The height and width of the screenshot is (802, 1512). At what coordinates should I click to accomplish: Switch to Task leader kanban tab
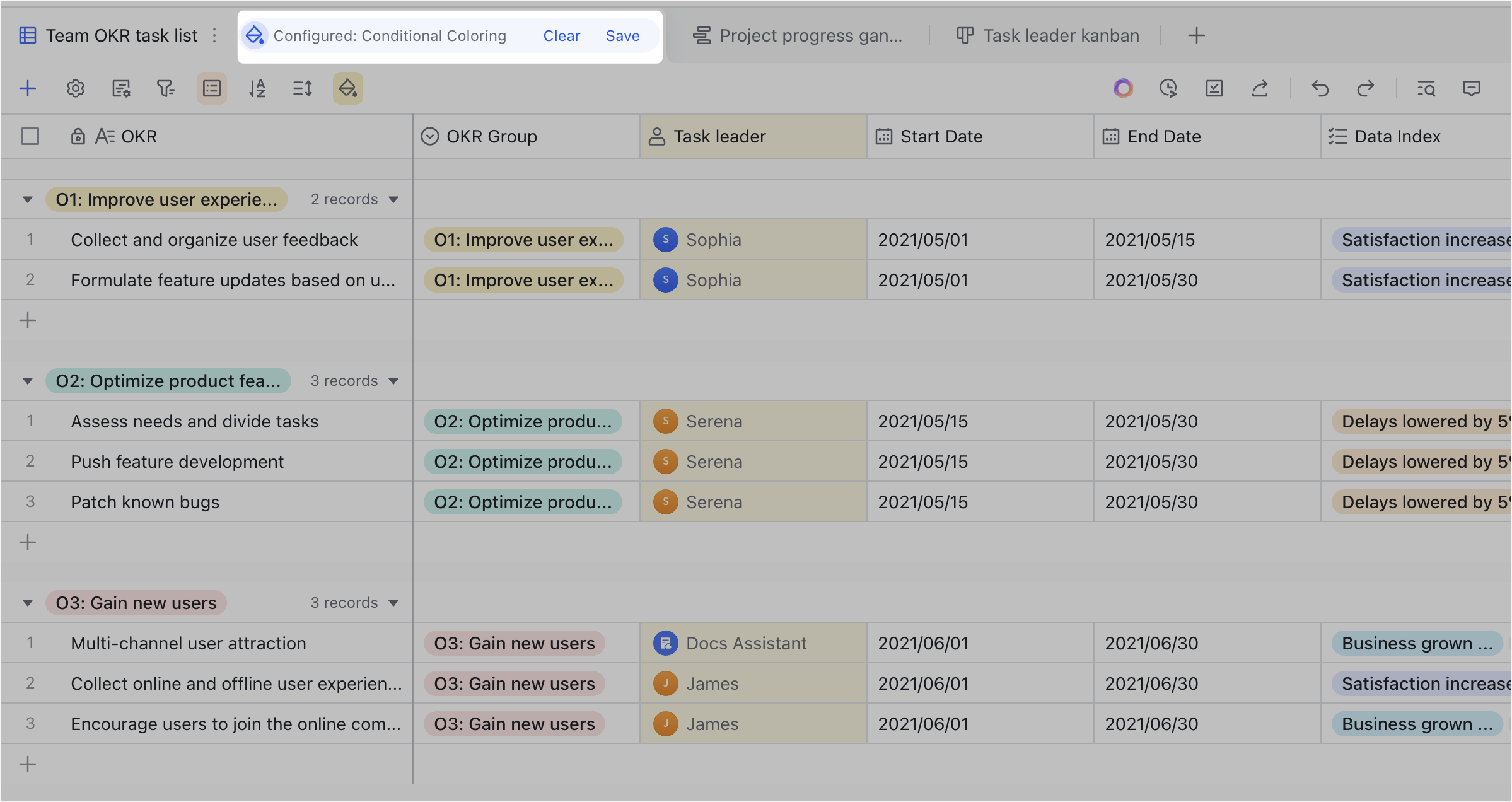[x=1048, y=35]
